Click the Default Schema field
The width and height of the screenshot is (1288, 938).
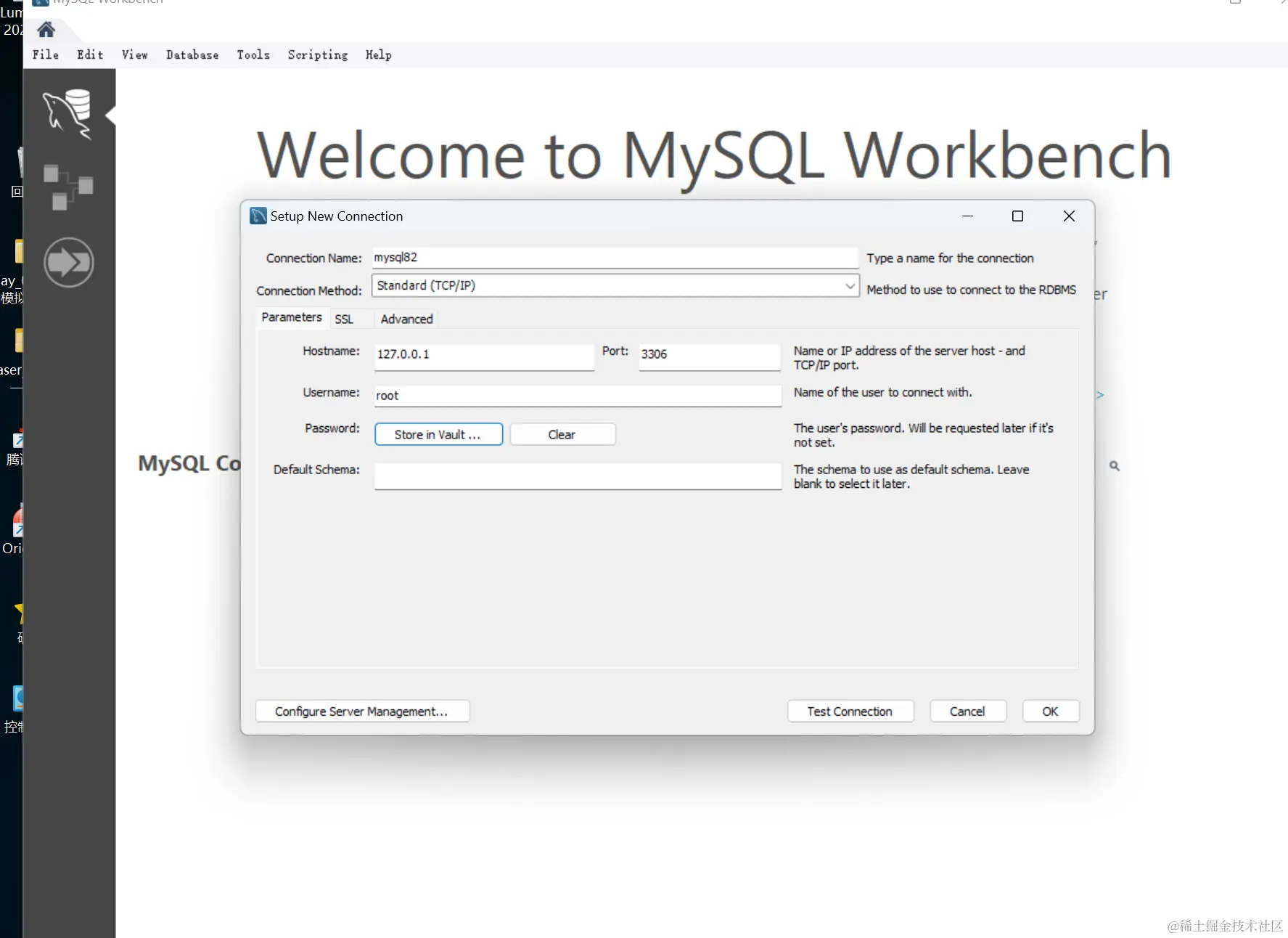point(578,476)
